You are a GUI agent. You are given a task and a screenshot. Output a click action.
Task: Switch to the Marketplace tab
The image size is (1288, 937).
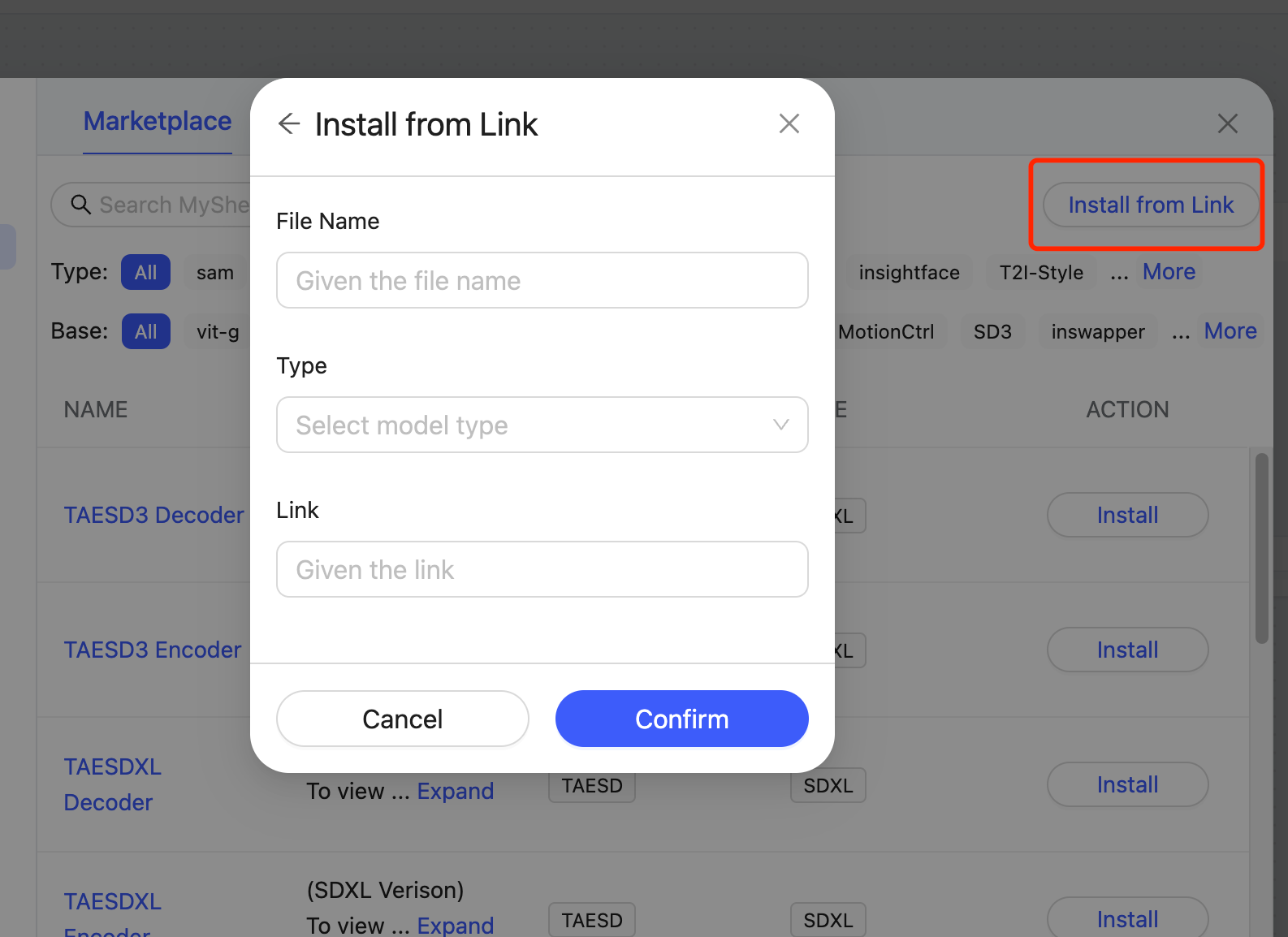(158, 121)
